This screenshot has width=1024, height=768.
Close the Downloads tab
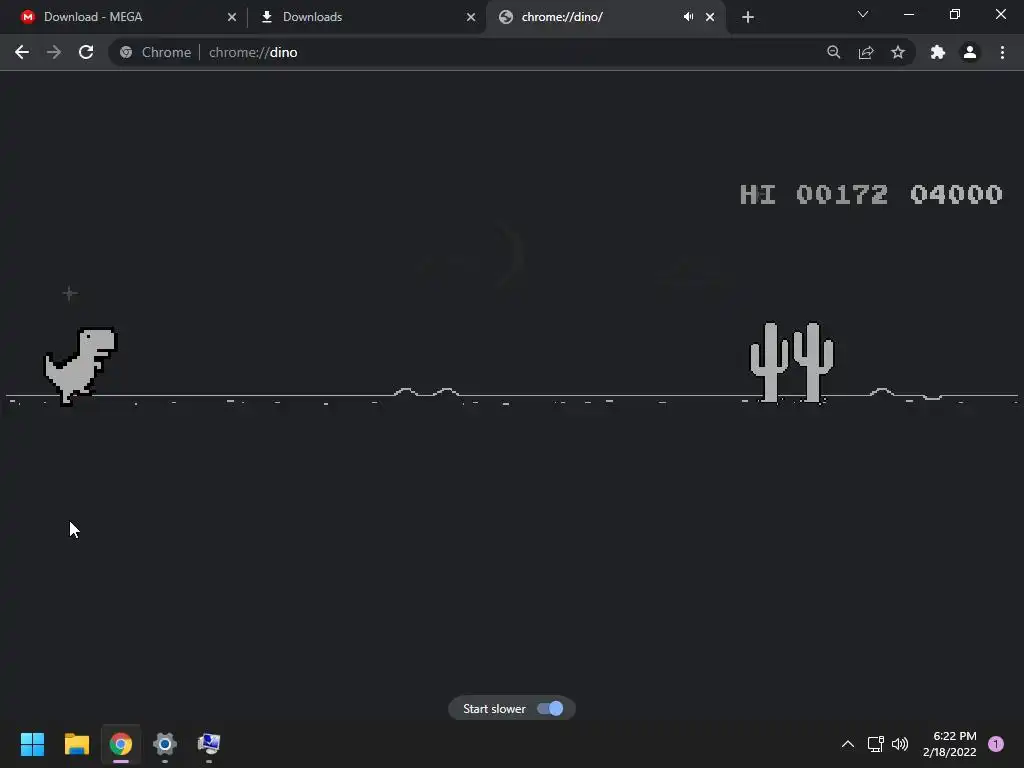pos(471,17)
